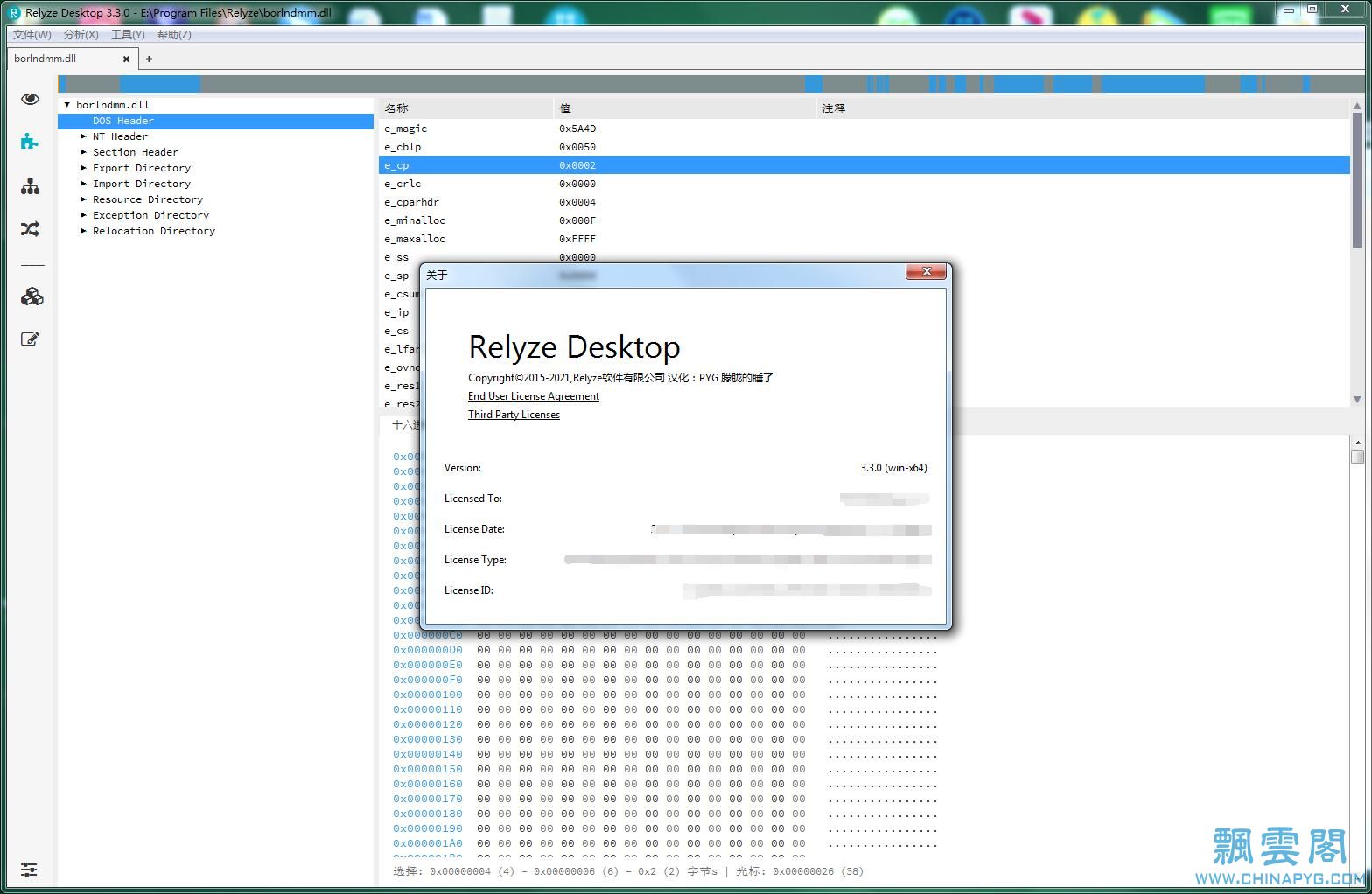Expand the NT Header node
Image resolution: width=1372 pixels, height=894 pixels.
pos(84,136)
